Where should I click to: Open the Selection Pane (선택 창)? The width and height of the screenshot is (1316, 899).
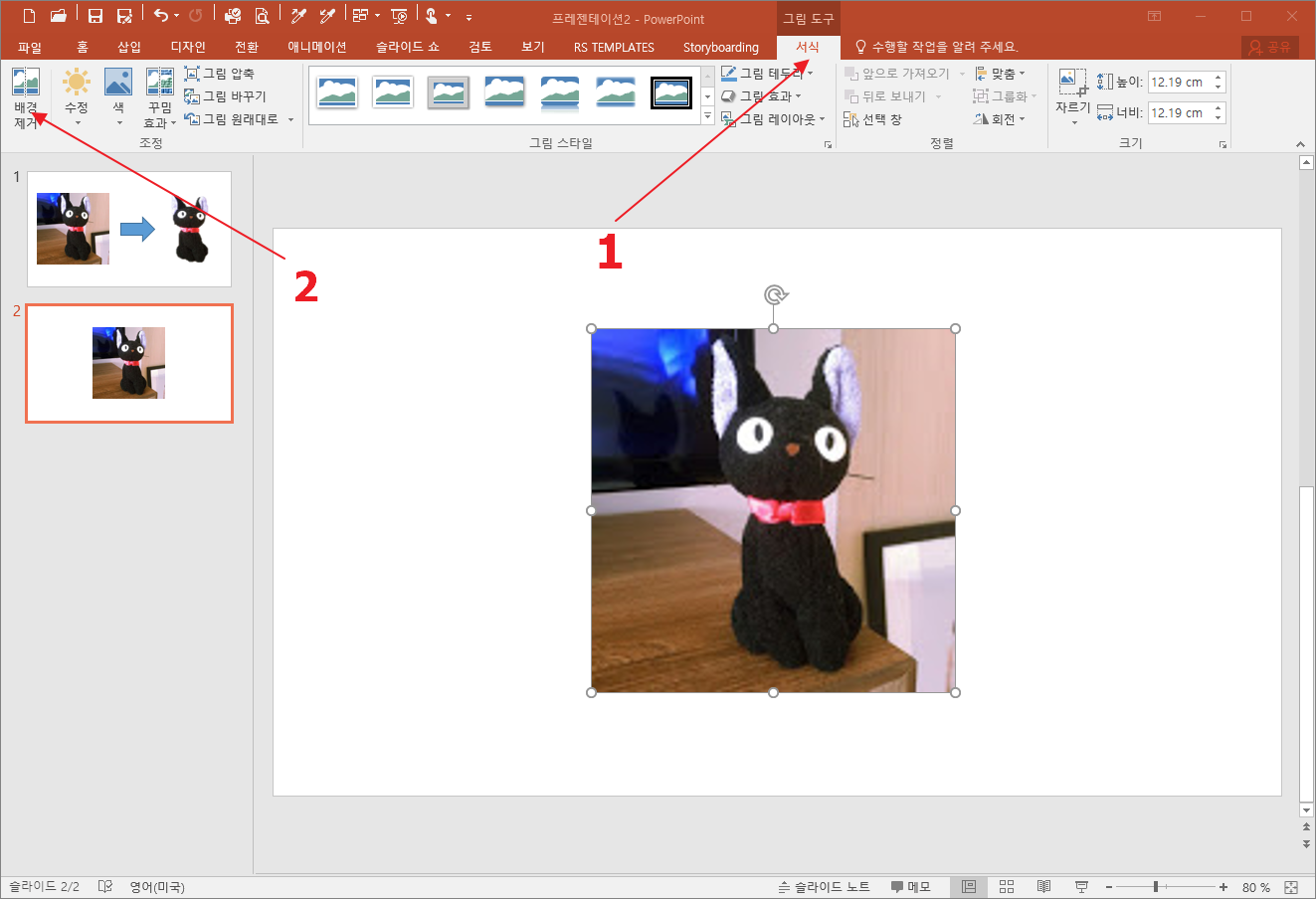(872, 119)
